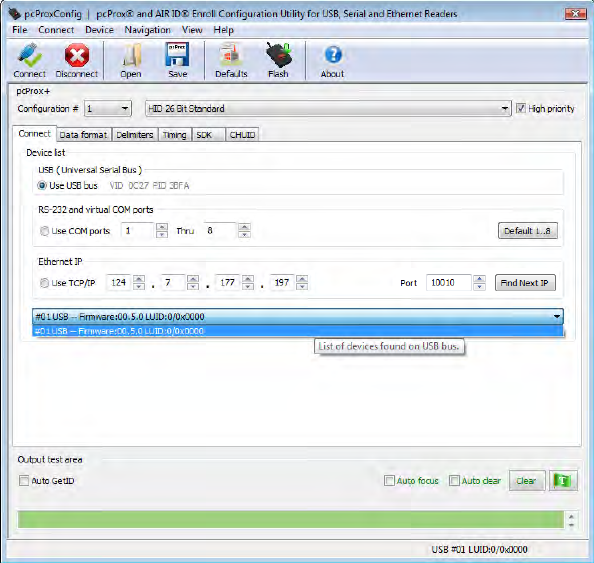Click the third IP octet 177 field
The height and width of the screenshot is (563, 594).
point(228,283)
